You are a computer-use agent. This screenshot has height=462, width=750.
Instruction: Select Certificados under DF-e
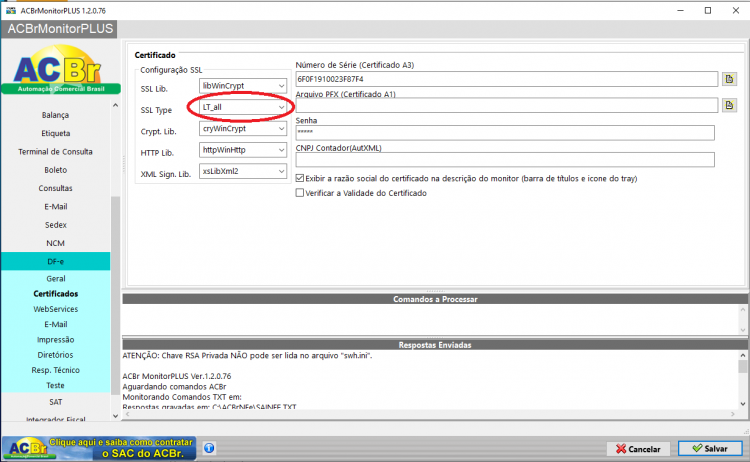[55, 294]
